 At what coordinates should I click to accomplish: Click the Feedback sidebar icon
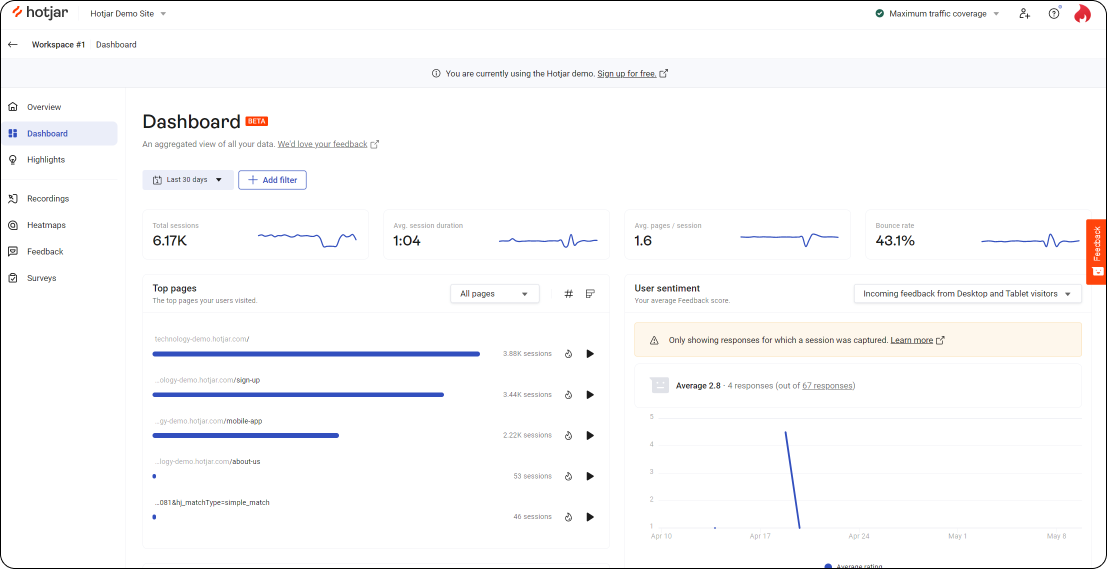[x=13, y=251]
